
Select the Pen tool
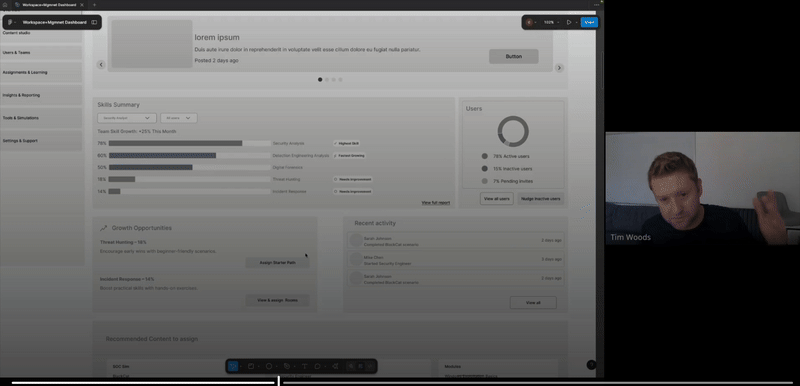click(287, 366)
